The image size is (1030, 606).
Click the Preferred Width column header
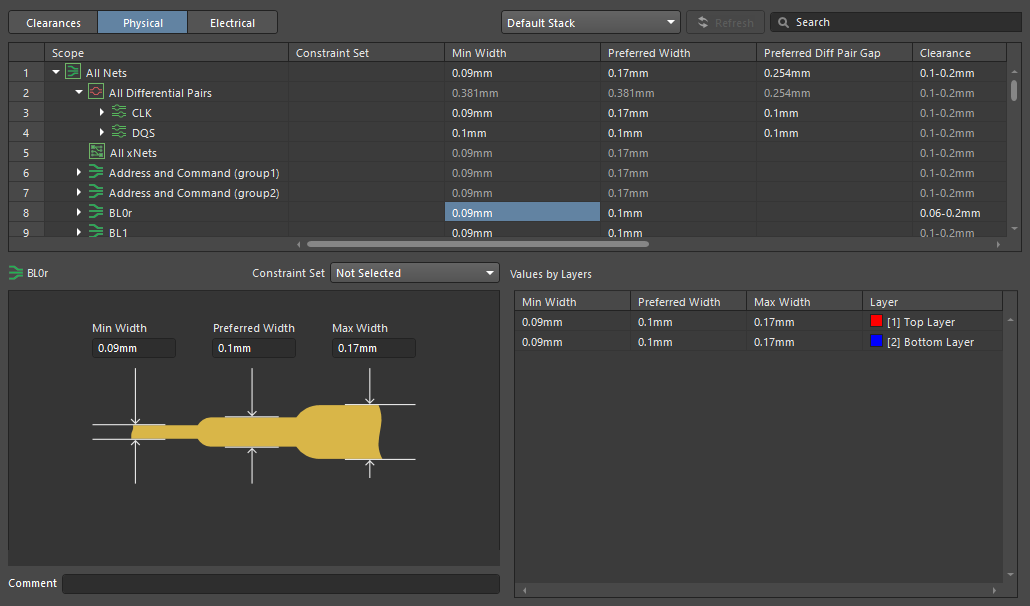[677, 53]
